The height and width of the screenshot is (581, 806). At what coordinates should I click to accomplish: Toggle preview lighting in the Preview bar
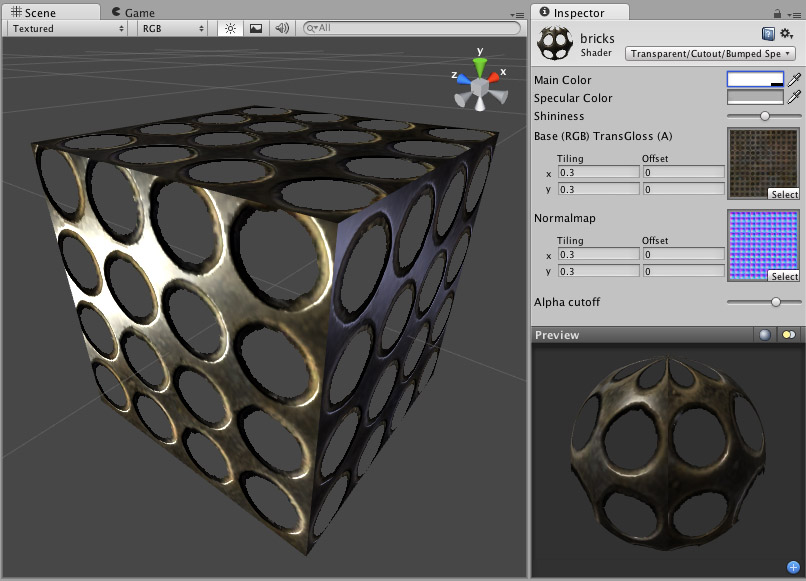point(788,335)
